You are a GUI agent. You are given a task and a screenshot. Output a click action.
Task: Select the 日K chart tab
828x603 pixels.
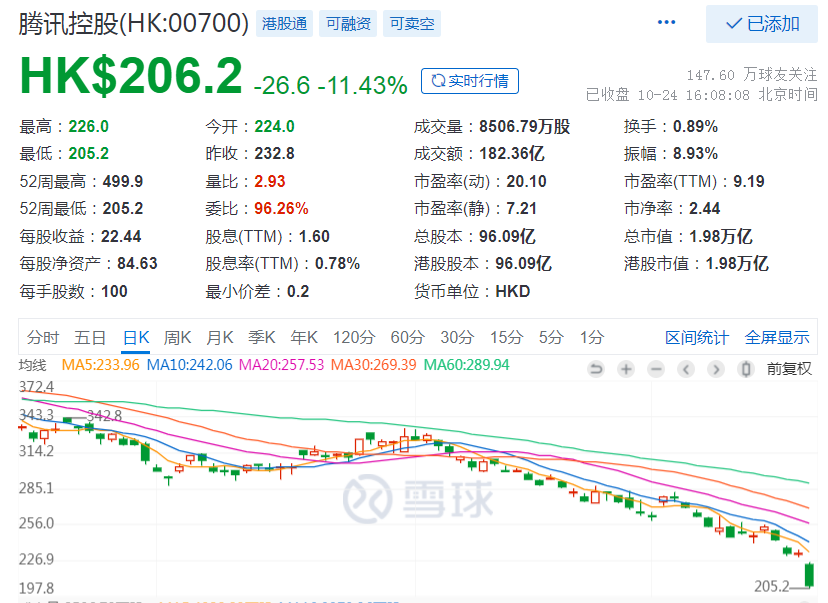(x=136, y=337)
